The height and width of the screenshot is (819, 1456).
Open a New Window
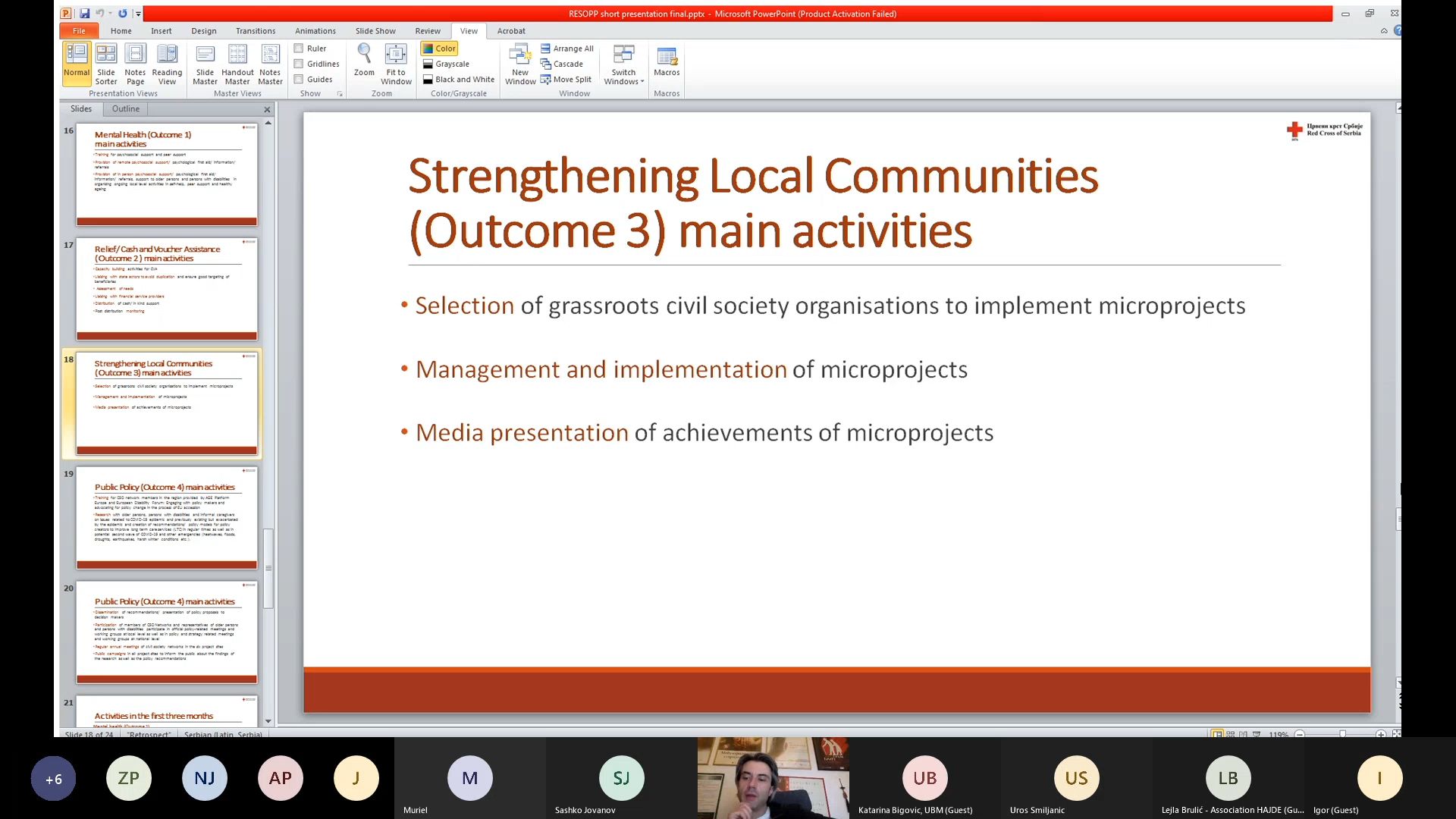(x=520, y=64)
